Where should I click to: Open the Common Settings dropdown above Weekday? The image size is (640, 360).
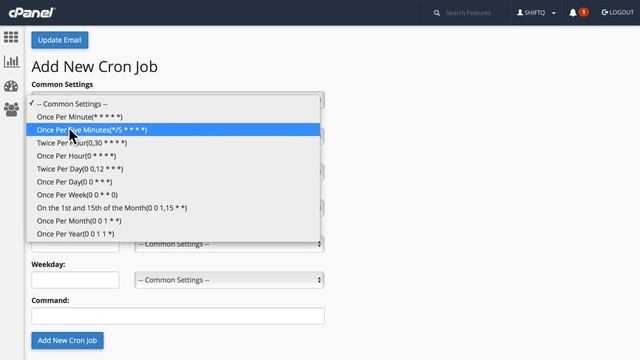coord(229,247)
